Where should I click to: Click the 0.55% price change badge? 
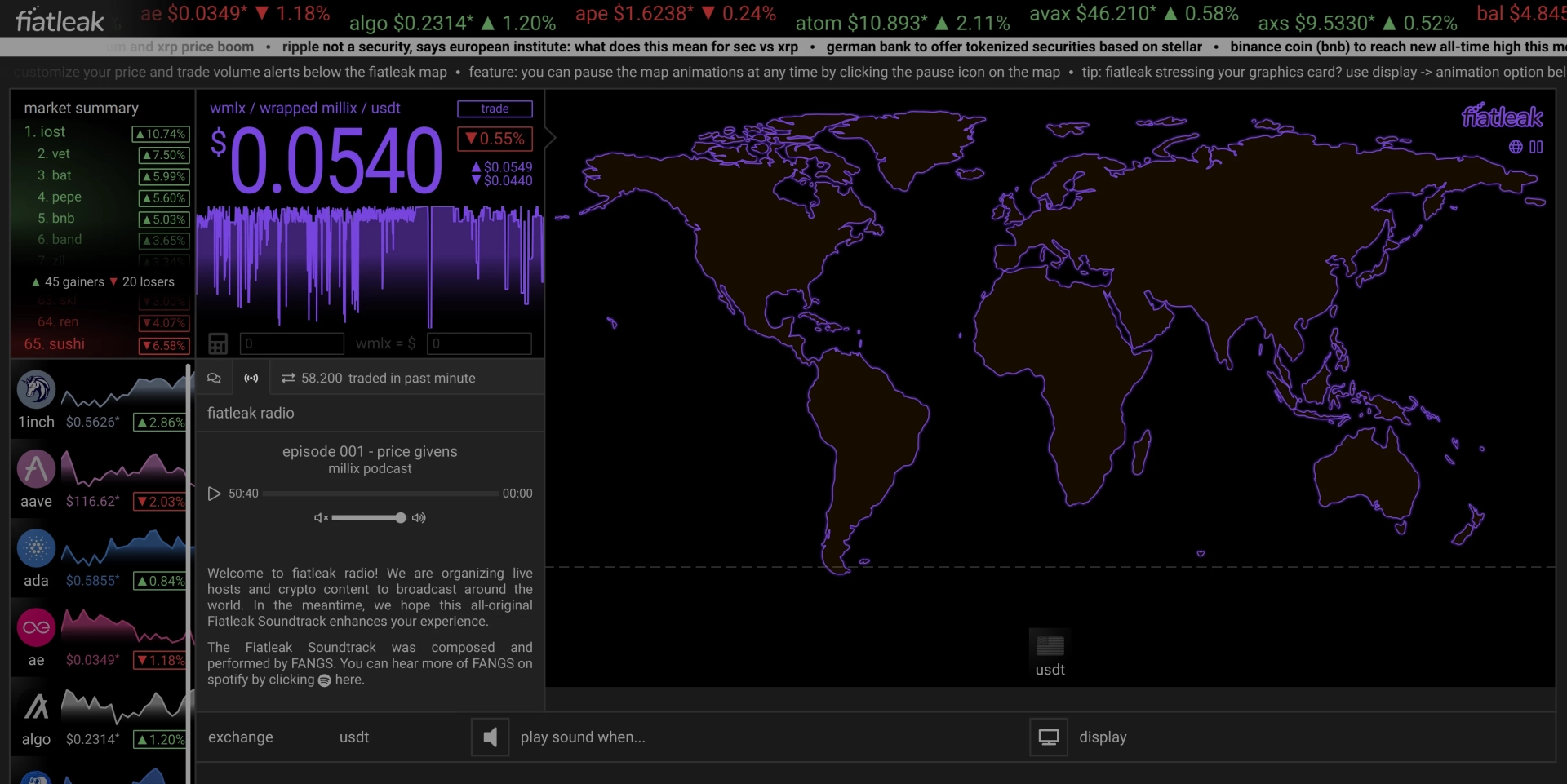[495, 139]
